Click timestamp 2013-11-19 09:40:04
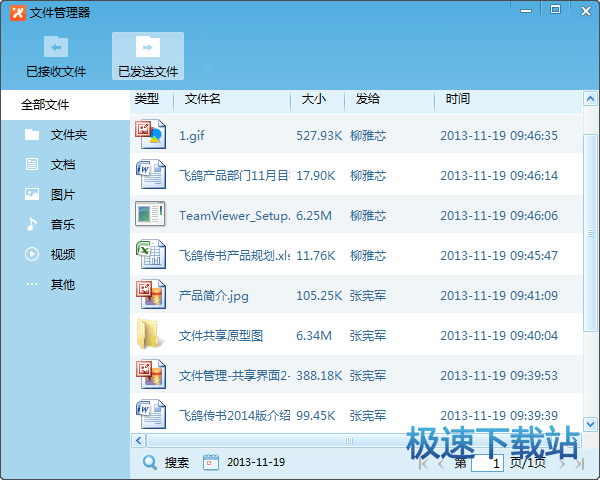 click(499, 336)
